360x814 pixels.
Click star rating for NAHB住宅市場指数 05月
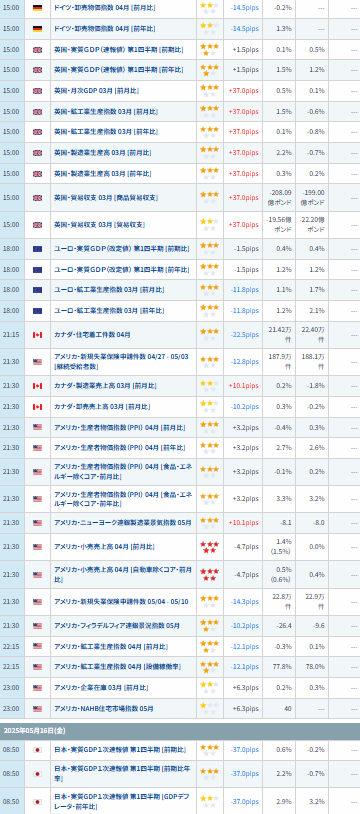point(209,708)
